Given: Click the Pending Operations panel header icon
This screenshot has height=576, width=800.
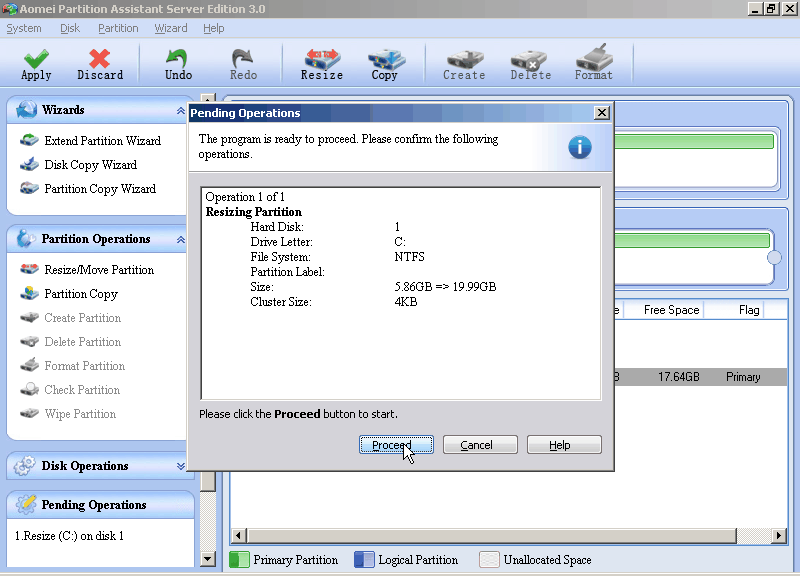Looking at the screenshot, I should (26, 504).
